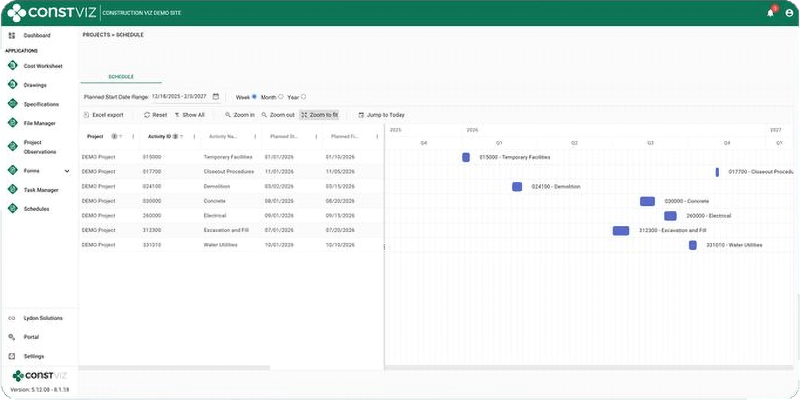This screenshot has width=800, height=400.
Task: Open the Settings icon in sidebar
Action: click(12, 356)
